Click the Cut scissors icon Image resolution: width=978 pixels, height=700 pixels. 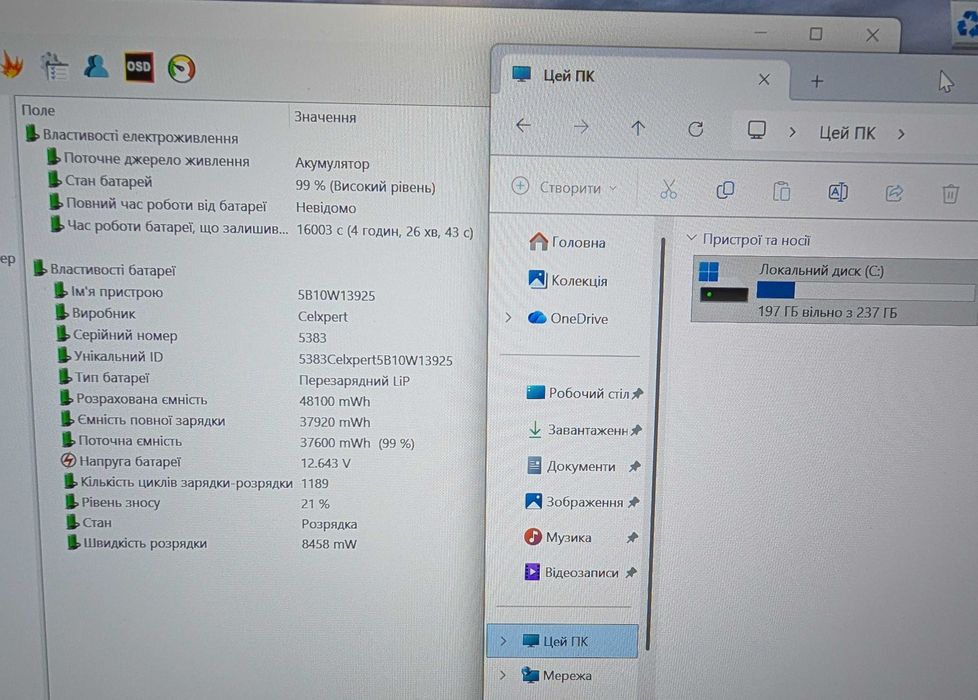point(668,189)
